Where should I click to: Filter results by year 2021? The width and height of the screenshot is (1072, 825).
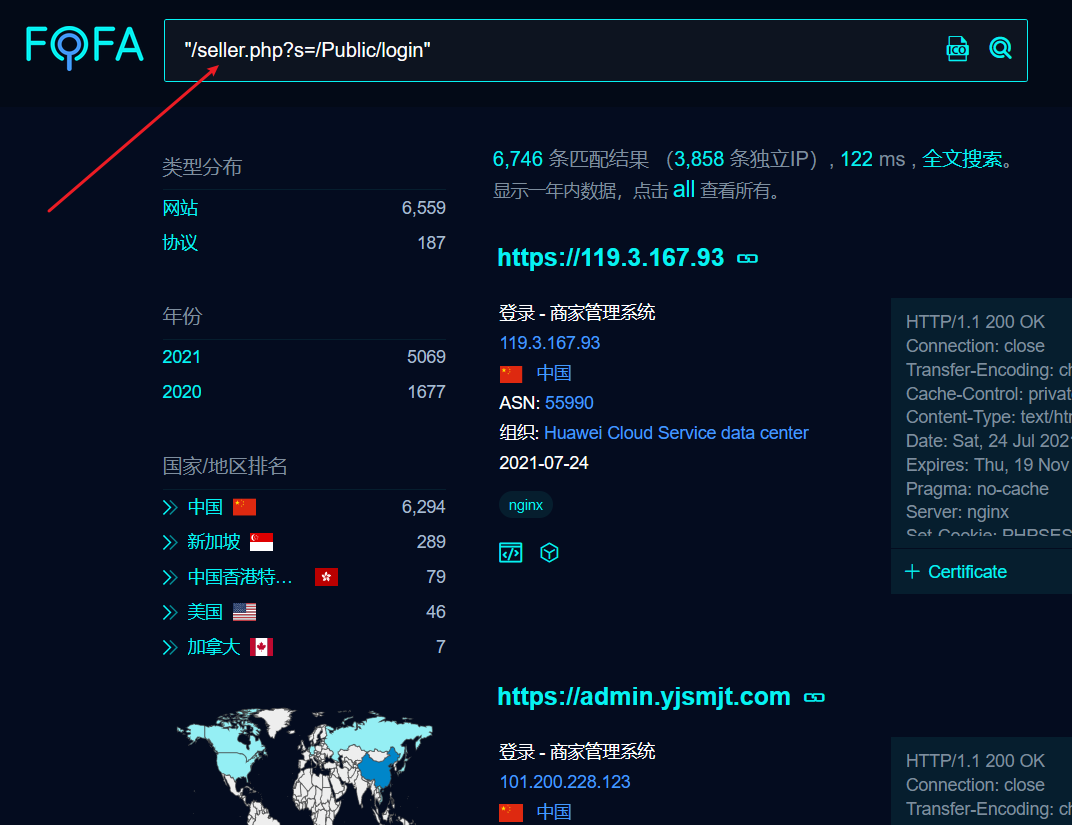point(181,357)
